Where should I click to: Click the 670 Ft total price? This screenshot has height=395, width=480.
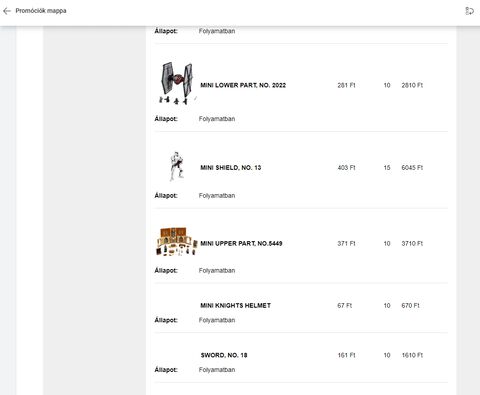tap(410, 306)
